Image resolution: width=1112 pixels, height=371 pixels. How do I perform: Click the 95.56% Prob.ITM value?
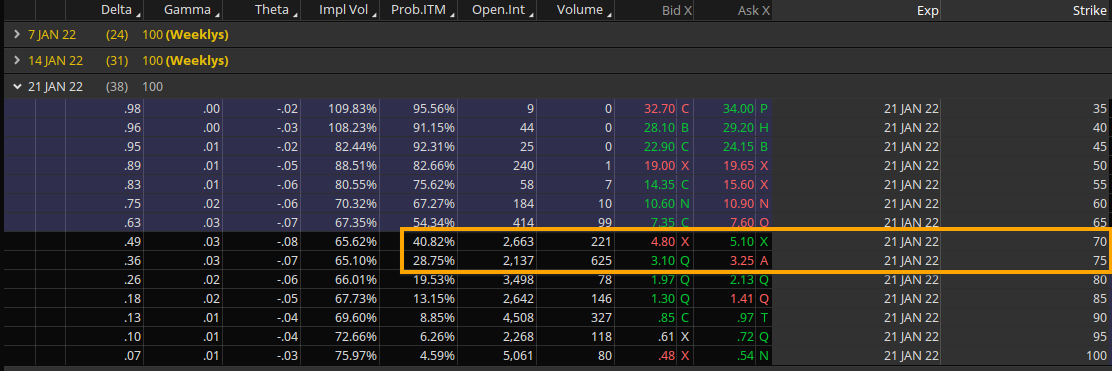point(434,109)
